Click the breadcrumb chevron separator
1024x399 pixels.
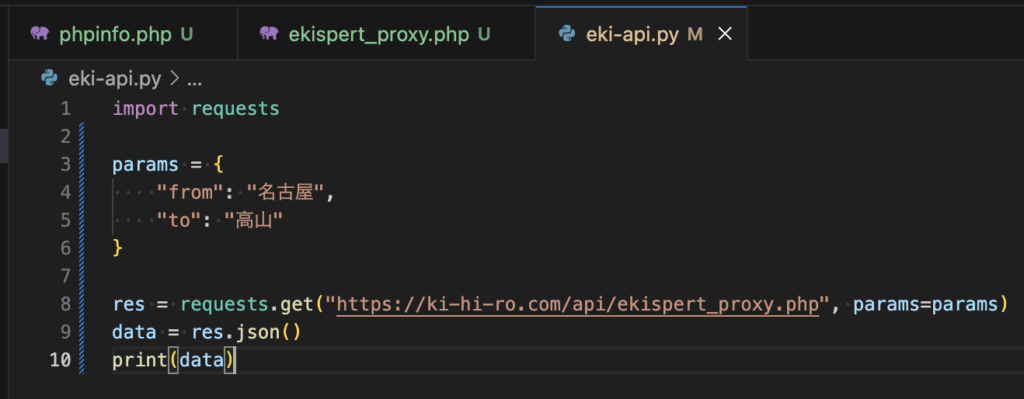[174, 80]
